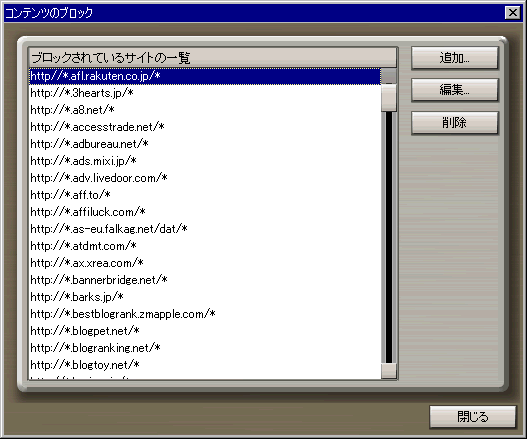Select http://*.a8.net/* entry
Image resolution: width=527 pixels, height=439 pixels.
pyautogui.click(x=205, y=110)
